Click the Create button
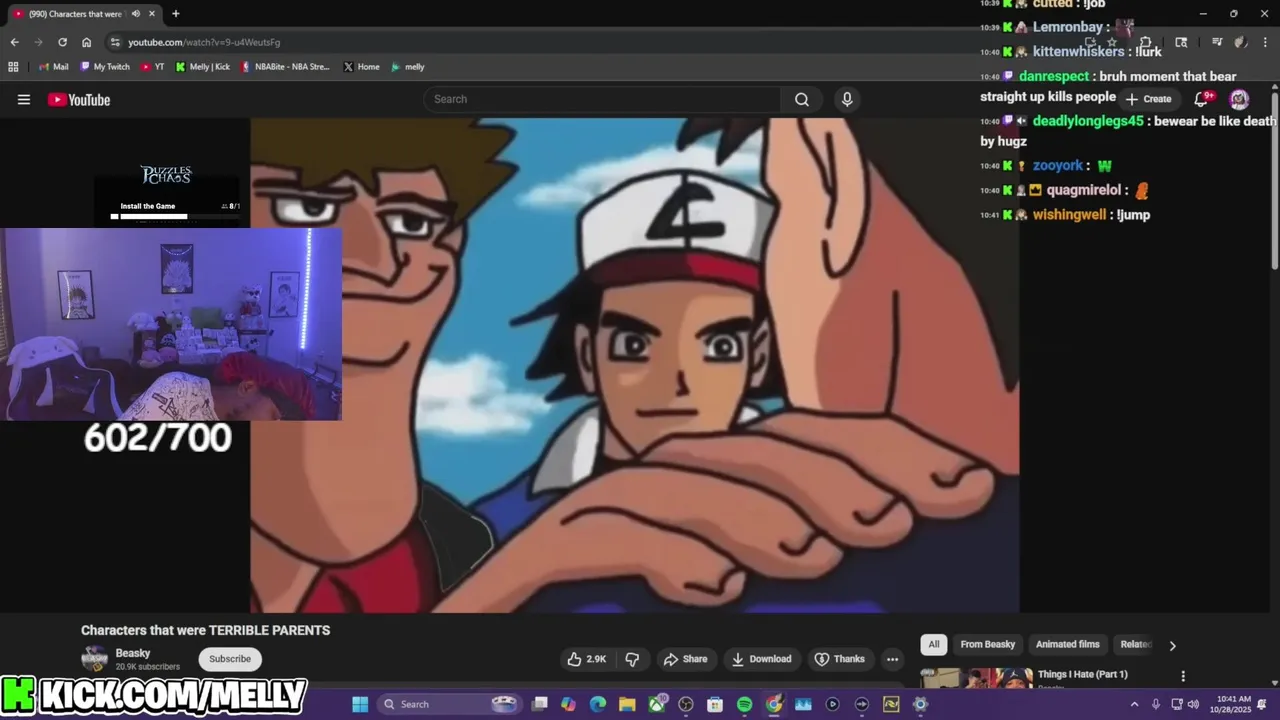This screenshot has height=720, width=1280. pos(1147,99)
